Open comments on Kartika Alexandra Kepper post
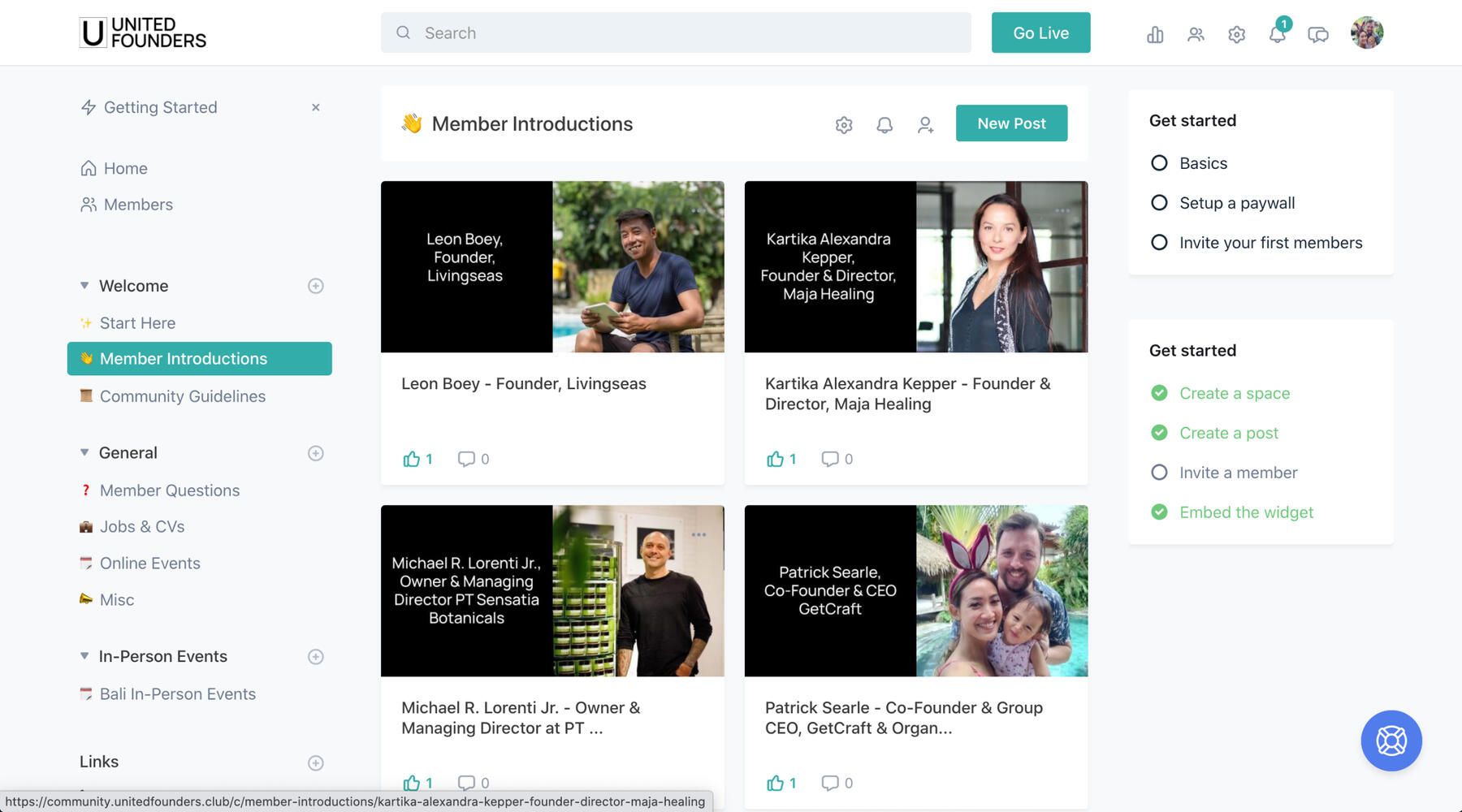Image resolution: width=1462 pixels, height=812 pixels. coord(830,459)
